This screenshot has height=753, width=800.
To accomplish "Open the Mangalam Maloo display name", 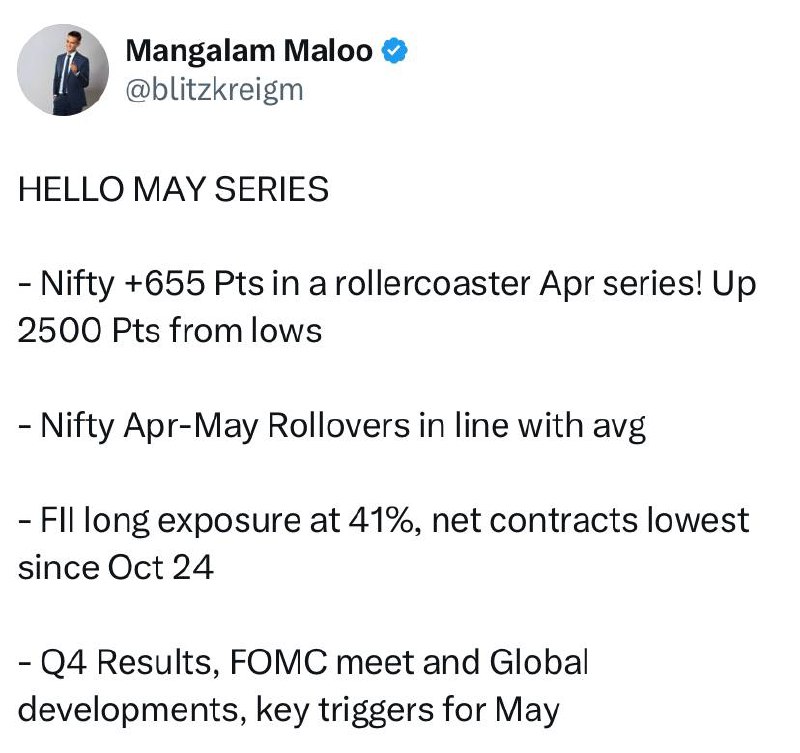I will [249, 51].
